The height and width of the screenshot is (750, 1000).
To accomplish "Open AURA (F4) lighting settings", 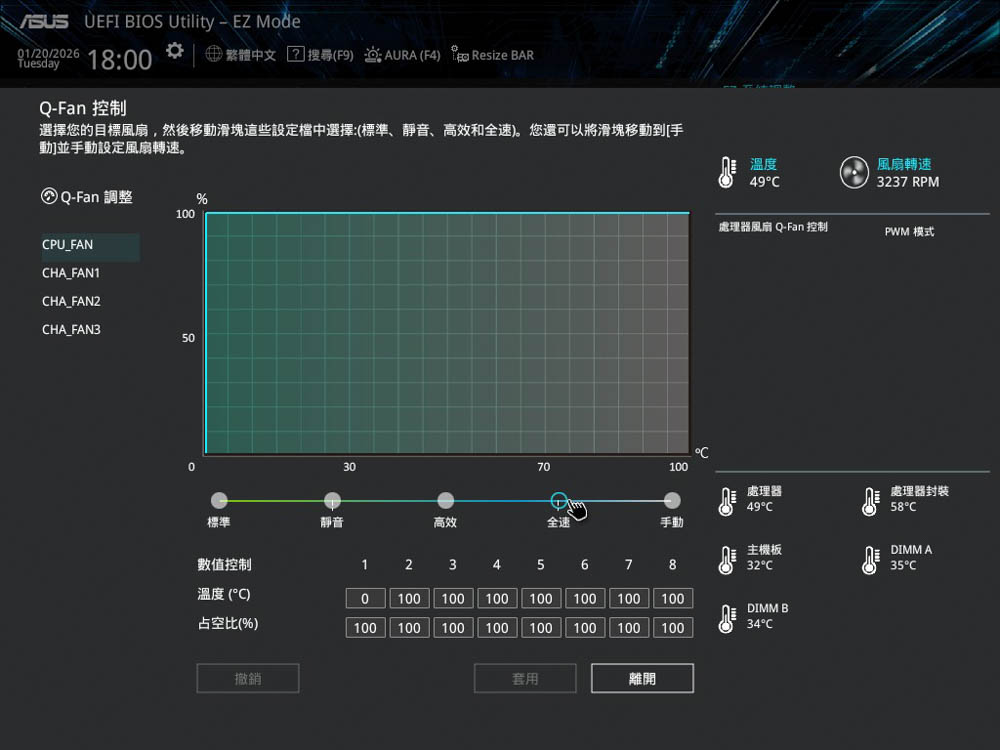I will (402, 55).
